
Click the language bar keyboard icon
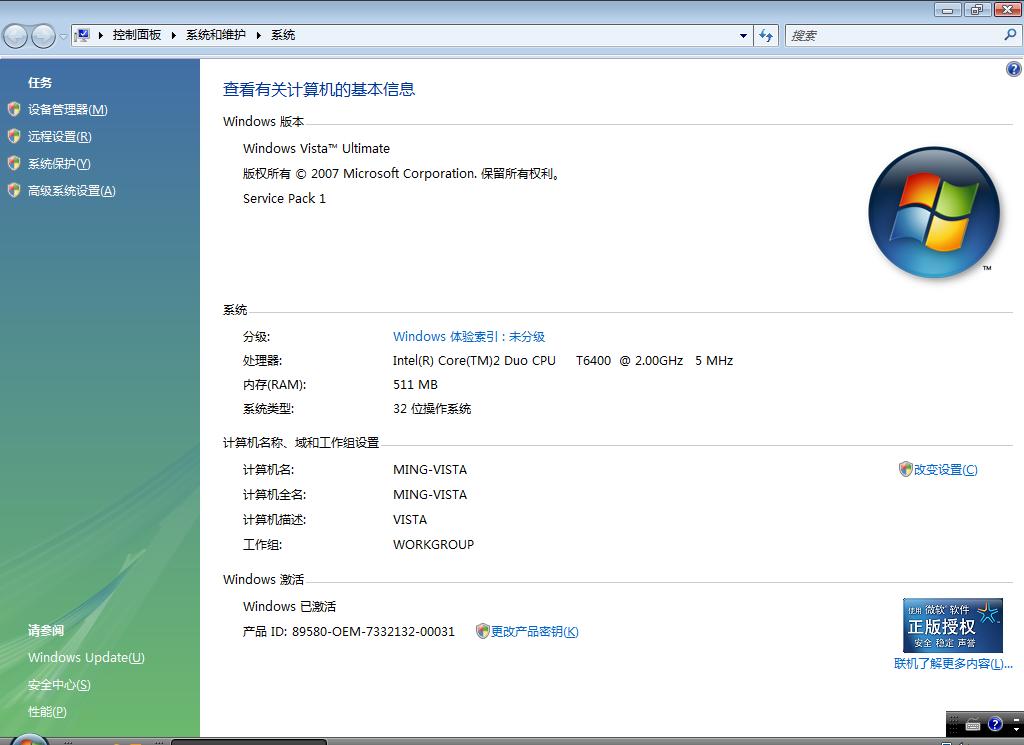(x=973, y=724)
